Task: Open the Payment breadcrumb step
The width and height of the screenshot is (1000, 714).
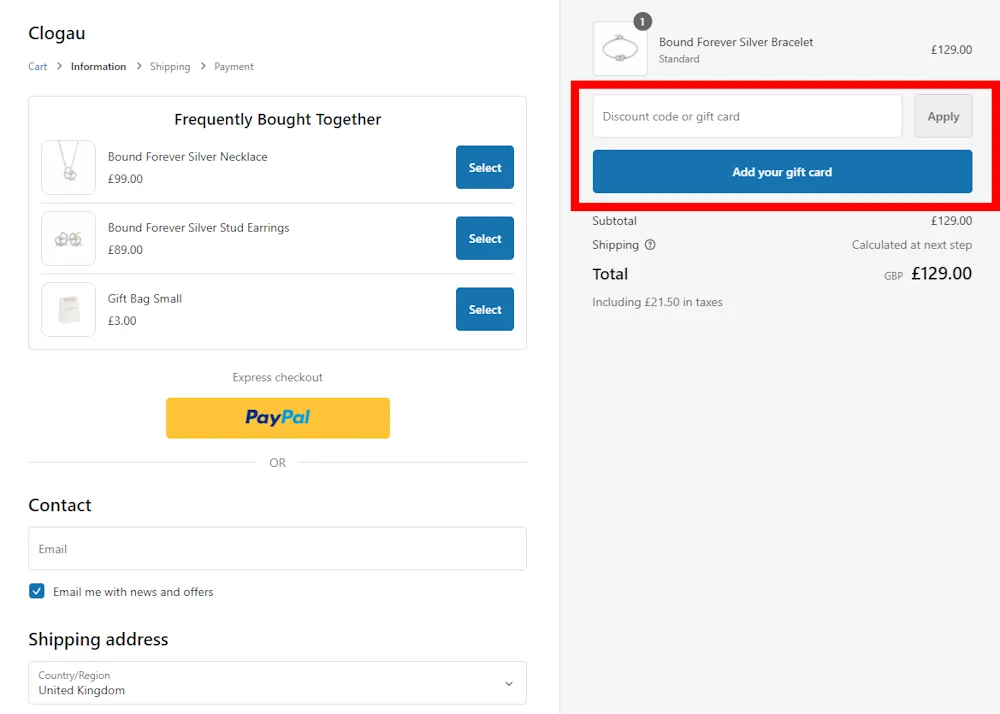Action: pos(234,67)
